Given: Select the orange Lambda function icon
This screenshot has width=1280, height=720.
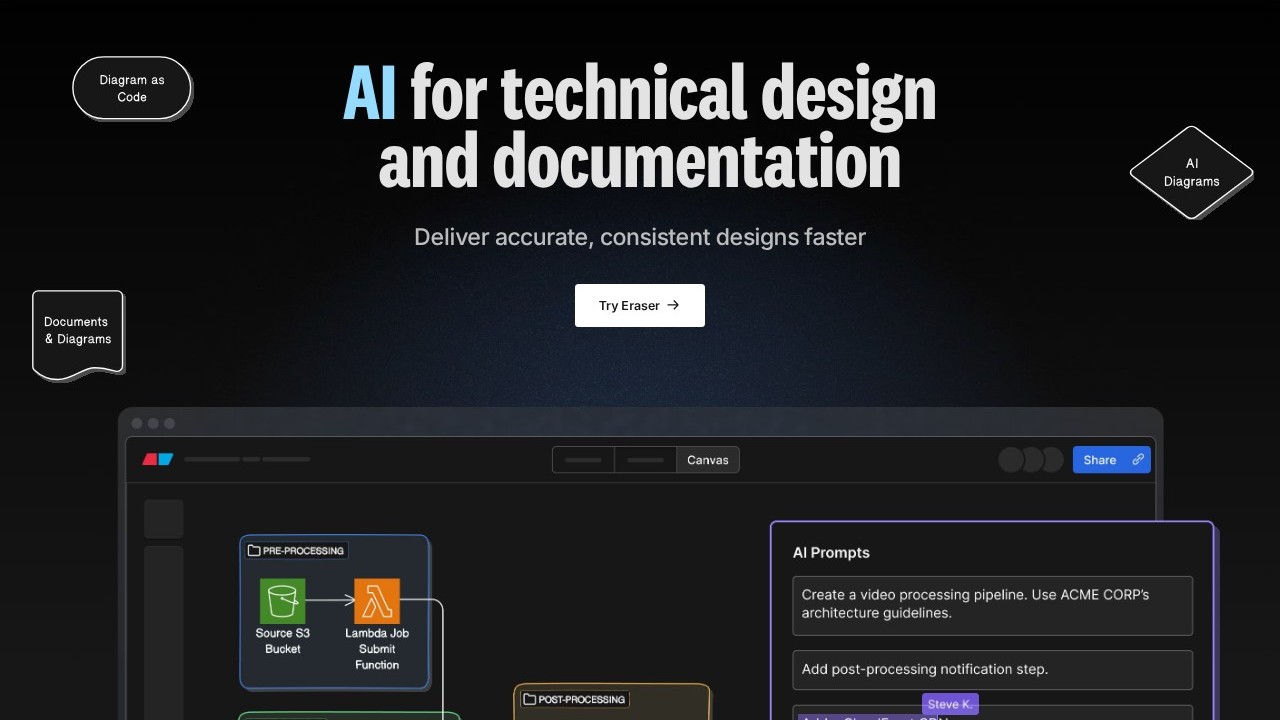Looking at the screenshot, I should click(377, 601).
